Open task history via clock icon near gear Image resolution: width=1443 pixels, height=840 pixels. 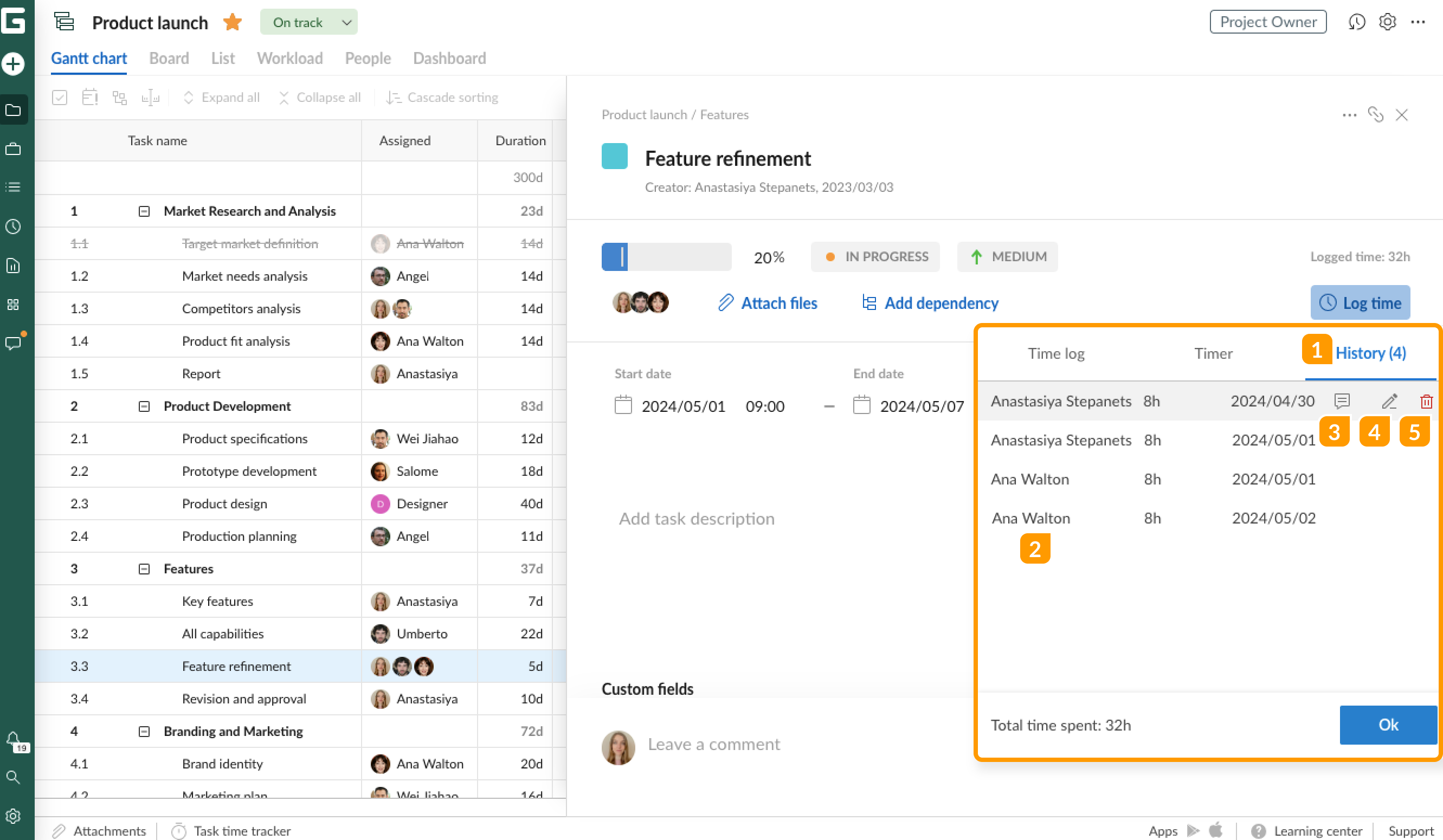coord(1357,22)
